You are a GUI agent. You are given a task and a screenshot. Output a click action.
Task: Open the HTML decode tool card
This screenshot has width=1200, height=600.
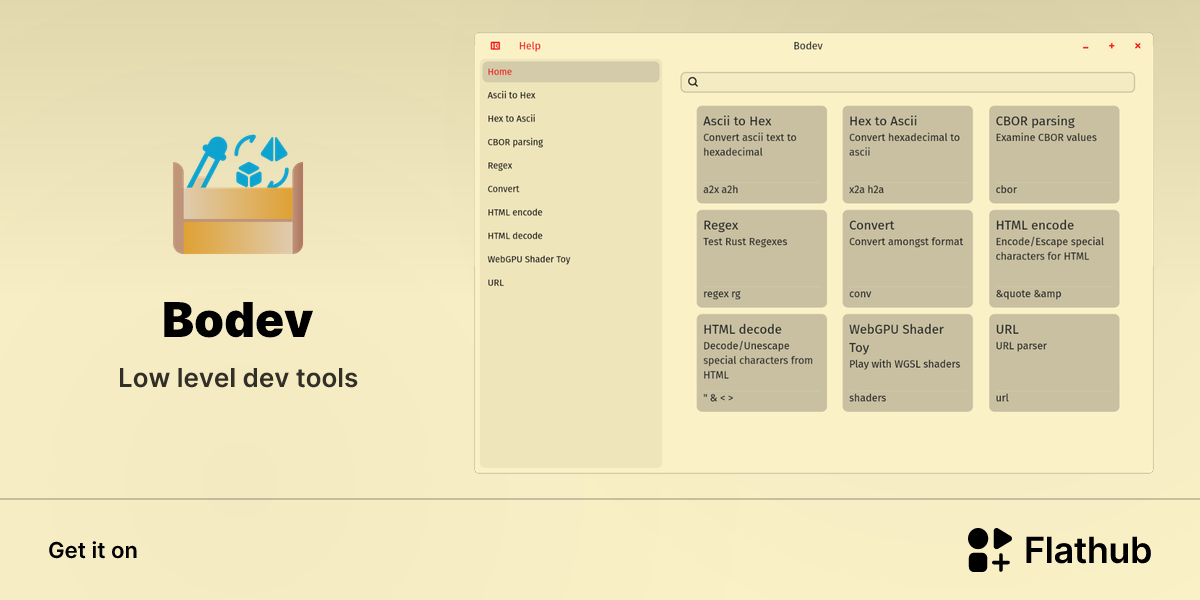click(x=762, y=362)
